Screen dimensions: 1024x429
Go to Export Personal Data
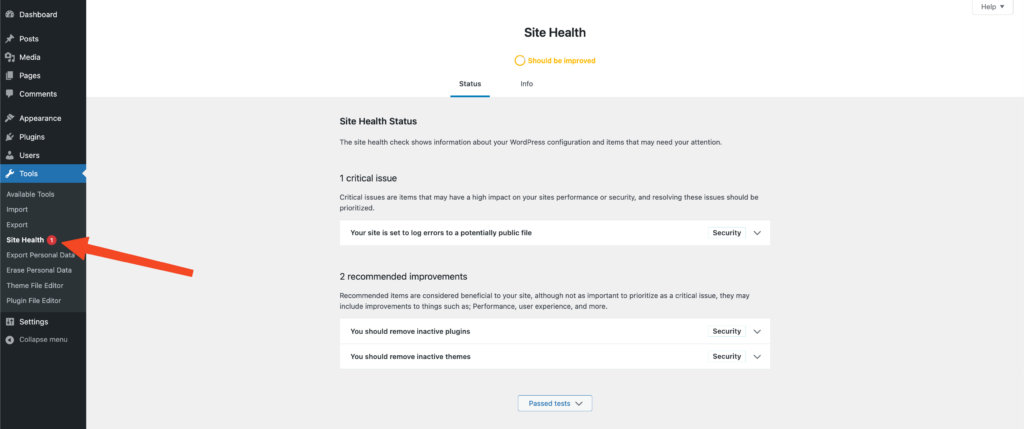tap(40, 255)
